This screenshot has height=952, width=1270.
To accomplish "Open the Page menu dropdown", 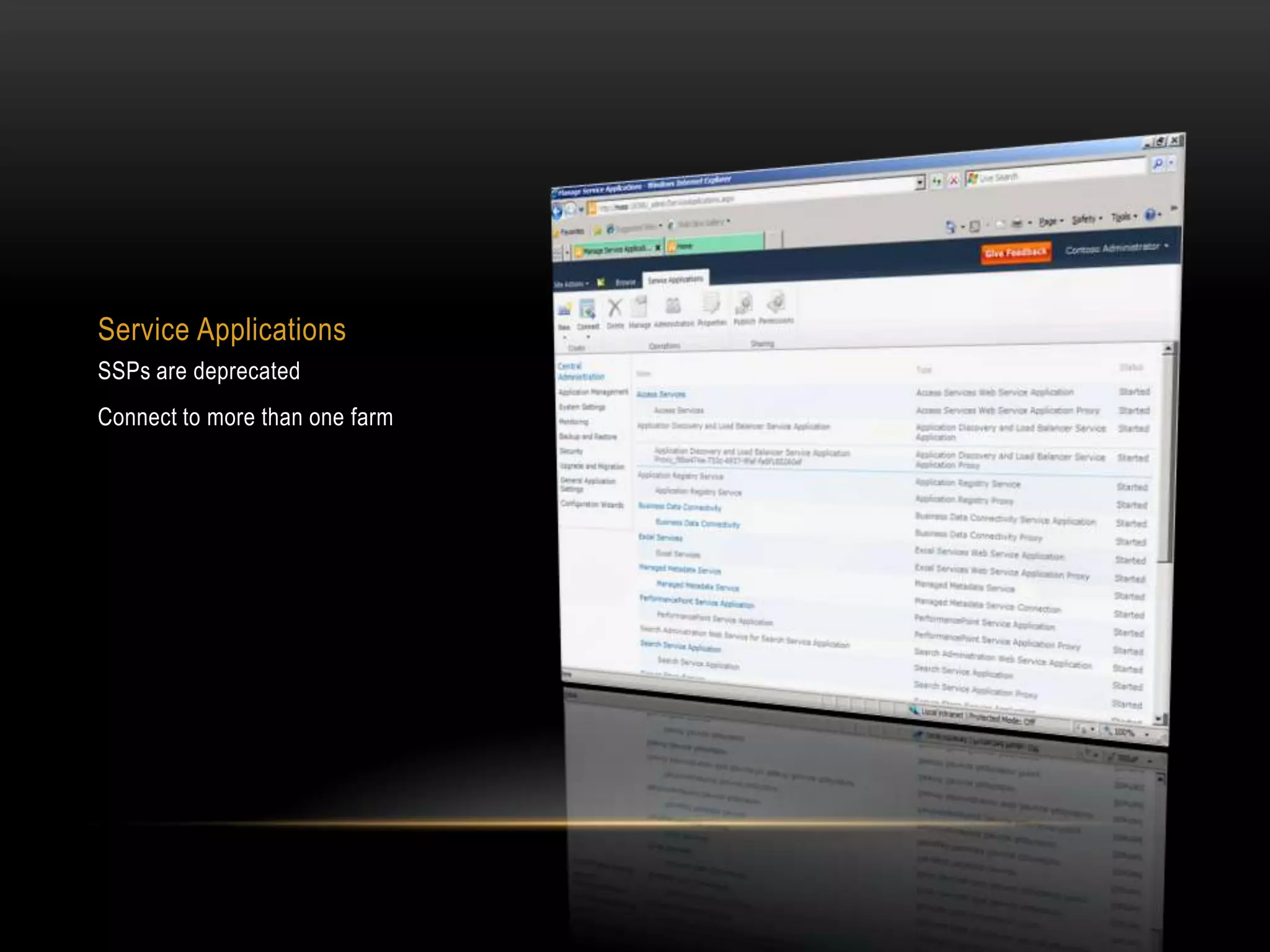I will (1050, 221).
